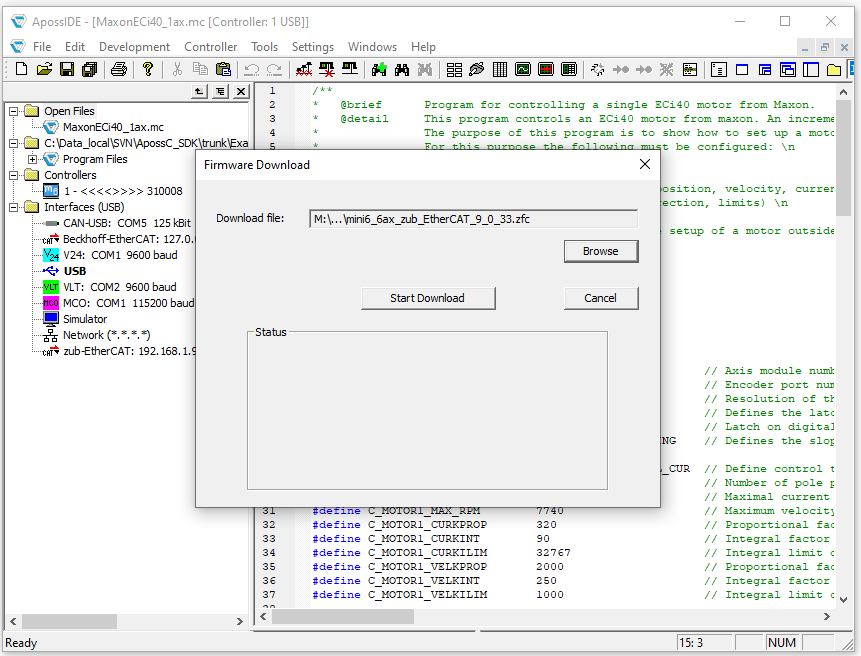Open the File menu
The width and height of the screenshot is (861, 656).
coord(42,47)
